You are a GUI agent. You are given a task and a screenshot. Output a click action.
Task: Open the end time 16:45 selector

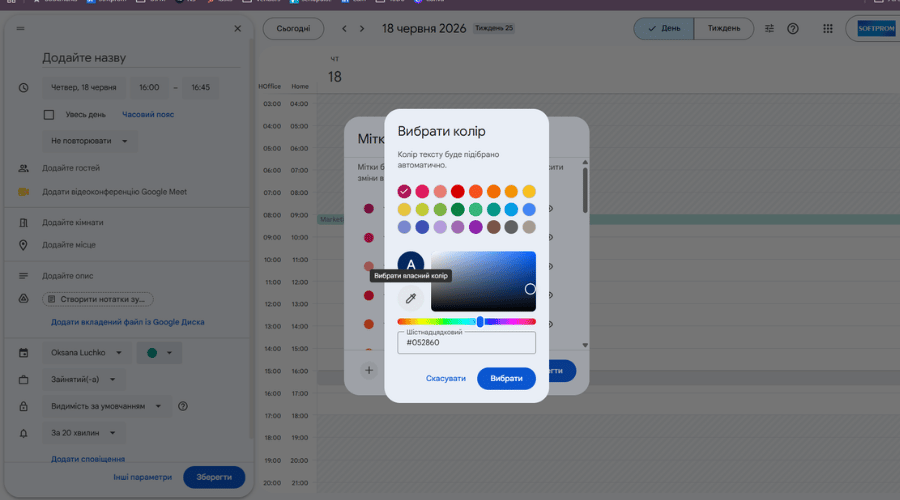pyautogui.click(x=200, y=88)
